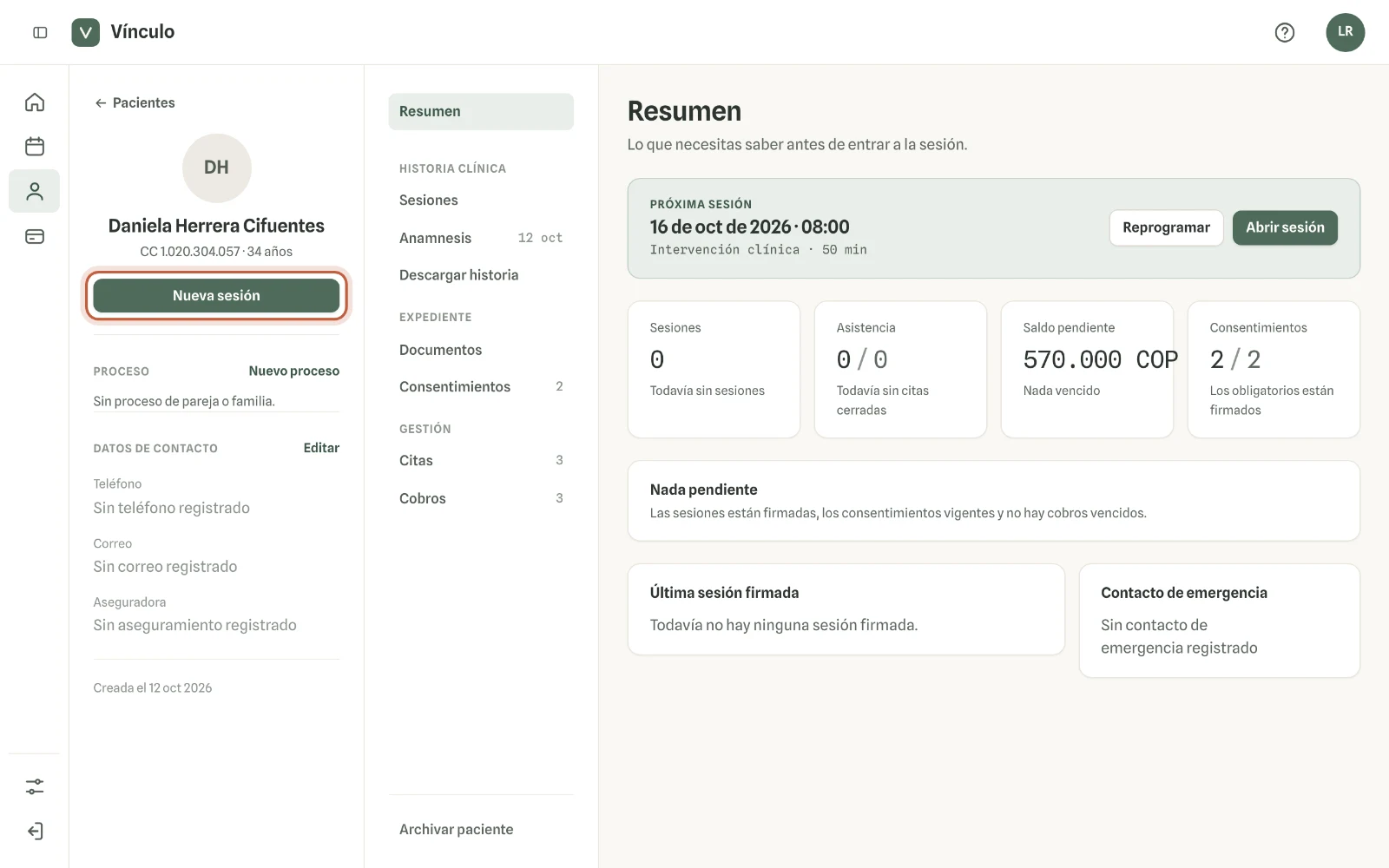The image size is (1389, 868).
Task: Open the help question mark icon
Action: point(1285,32)
